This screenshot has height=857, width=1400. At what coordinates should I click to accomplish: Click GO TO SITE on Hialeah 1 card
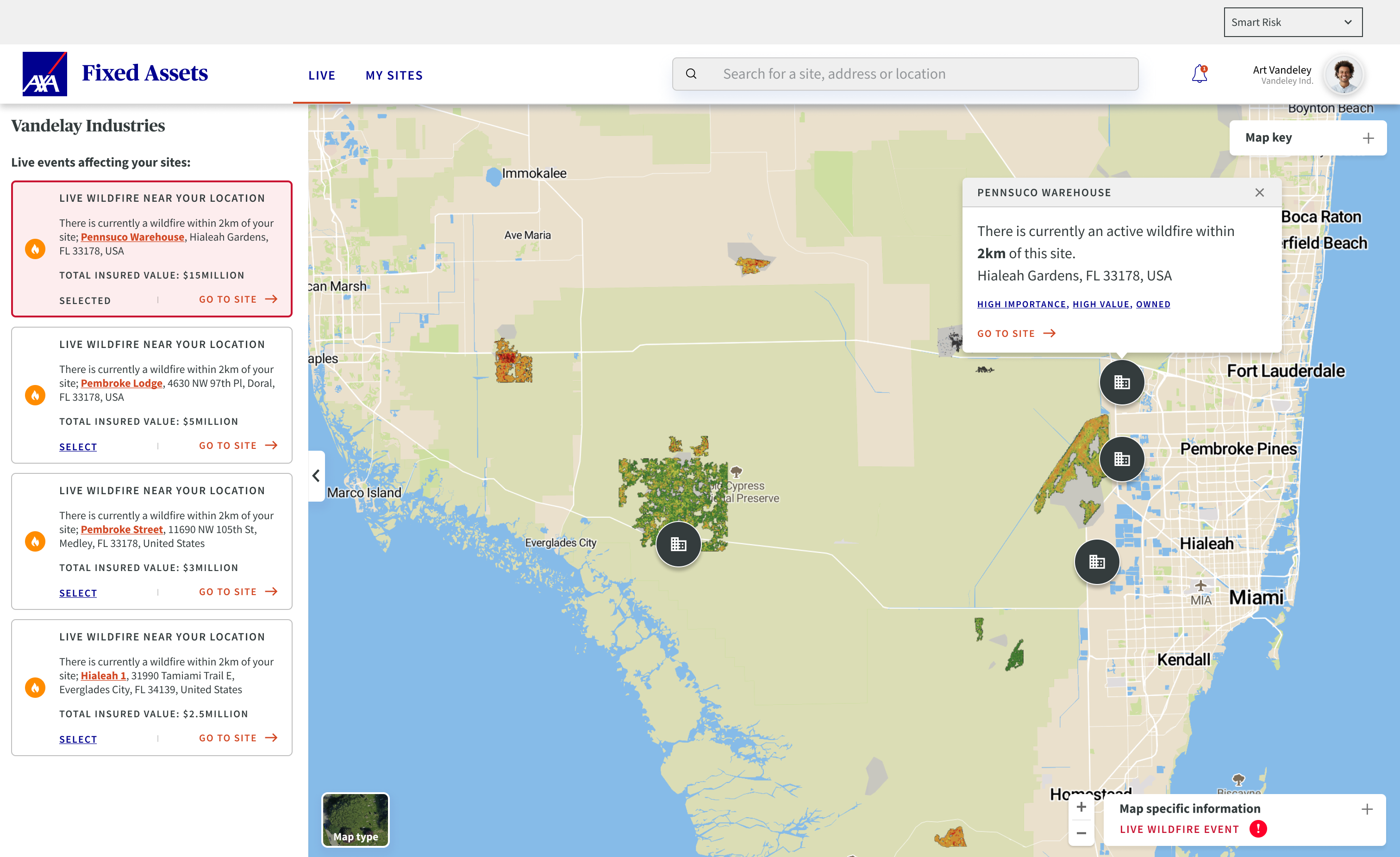click(238, 738)
